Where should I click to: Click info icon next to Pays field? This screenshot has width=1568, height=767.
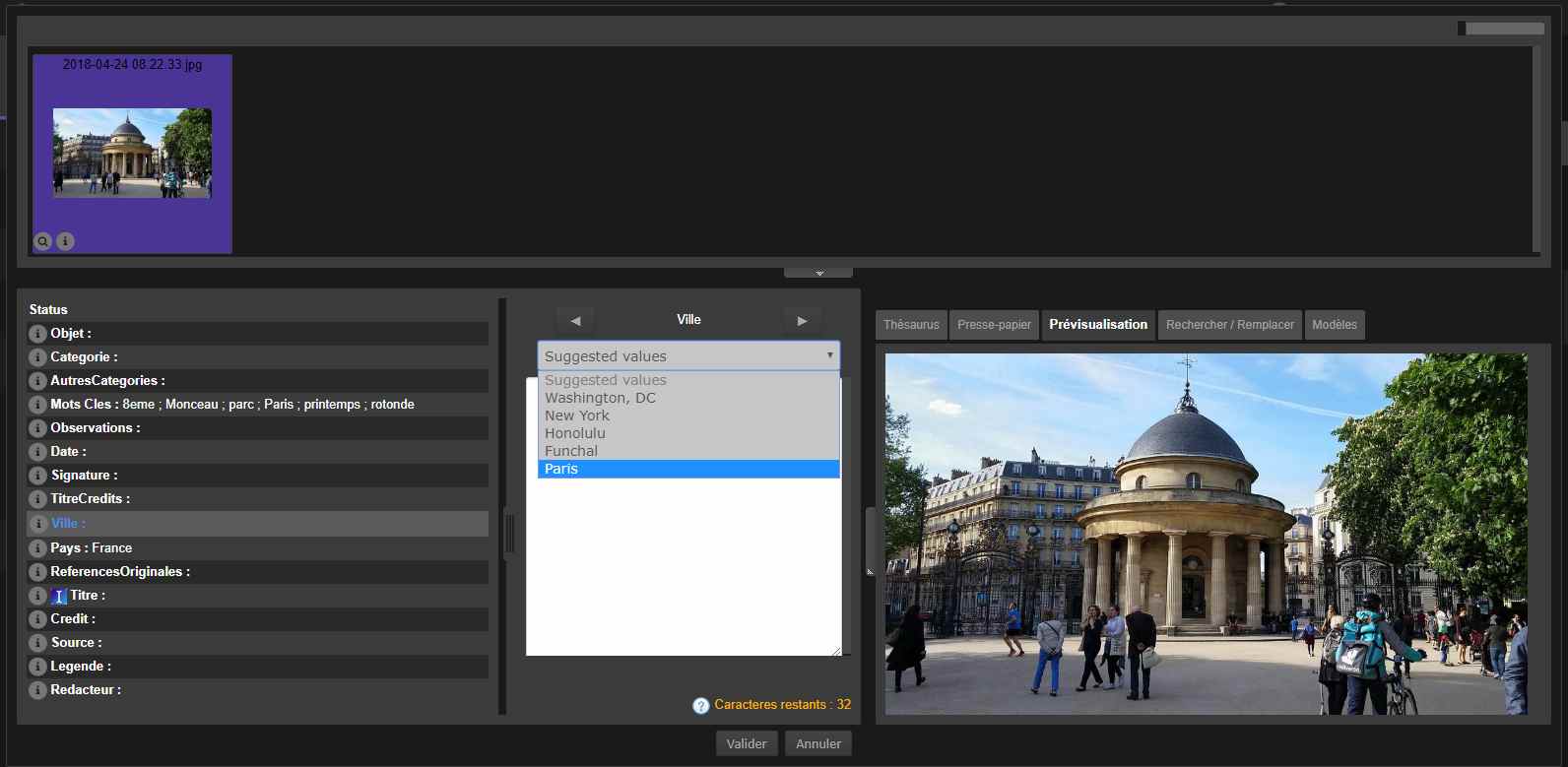37,548
